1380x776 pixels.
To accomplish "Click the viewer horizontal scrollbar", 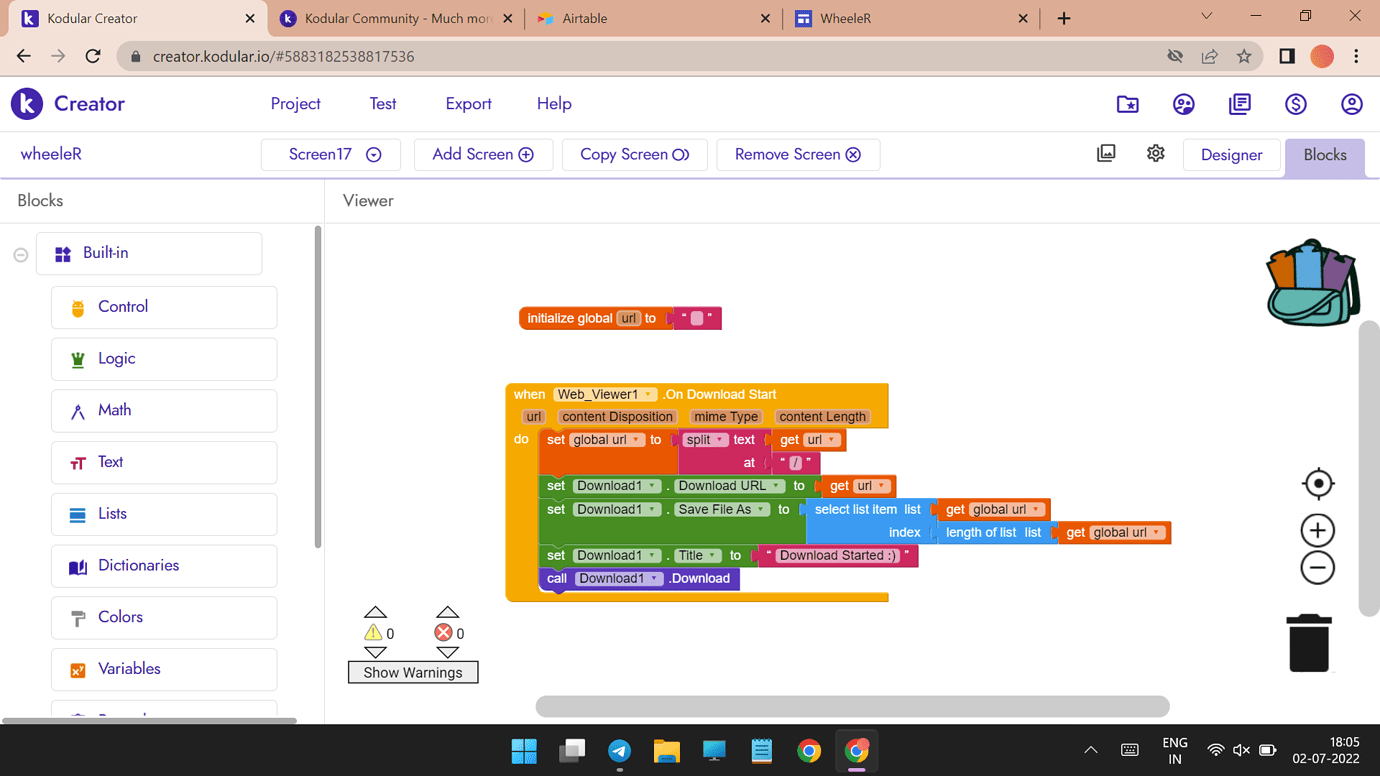I will (852, 707).
